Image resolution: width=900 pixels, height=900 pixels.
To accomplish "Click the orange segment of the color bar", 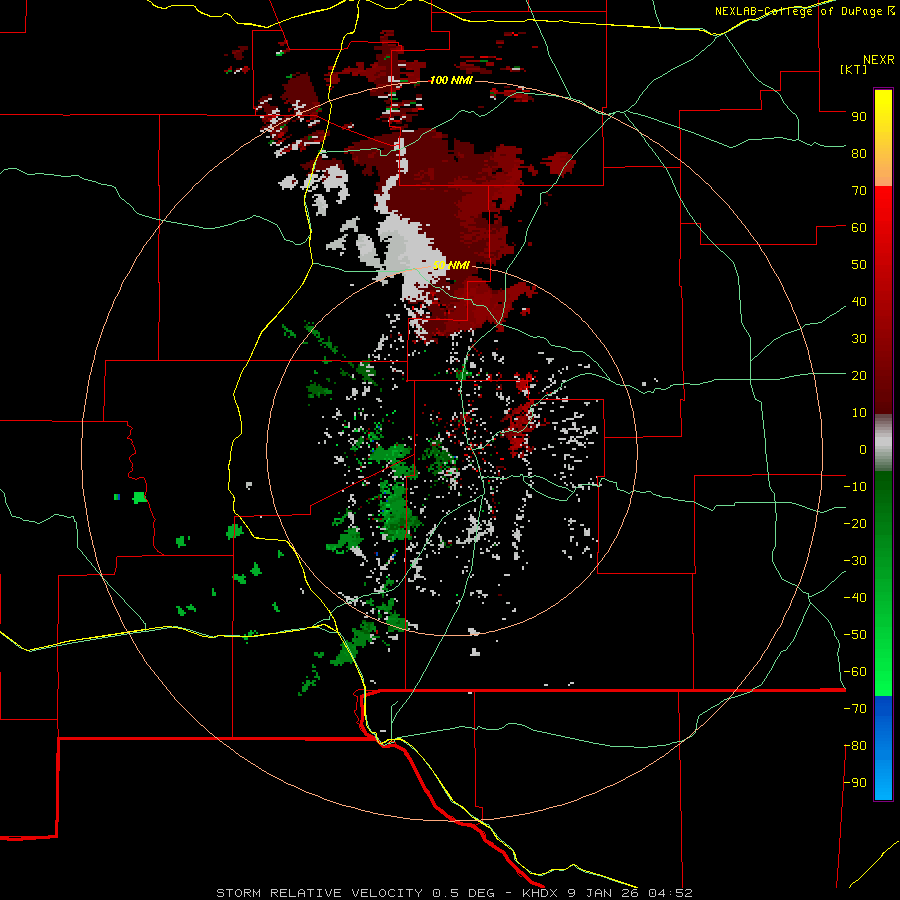I will coord(883,170).
